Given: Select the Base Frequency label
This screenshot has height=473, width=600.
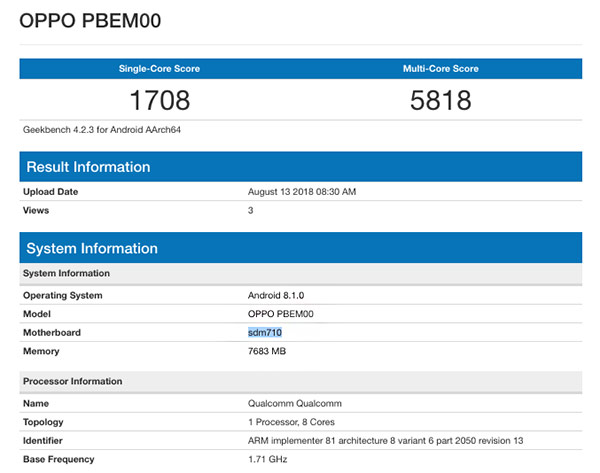Looking at the screenshot, I should 59,459.
